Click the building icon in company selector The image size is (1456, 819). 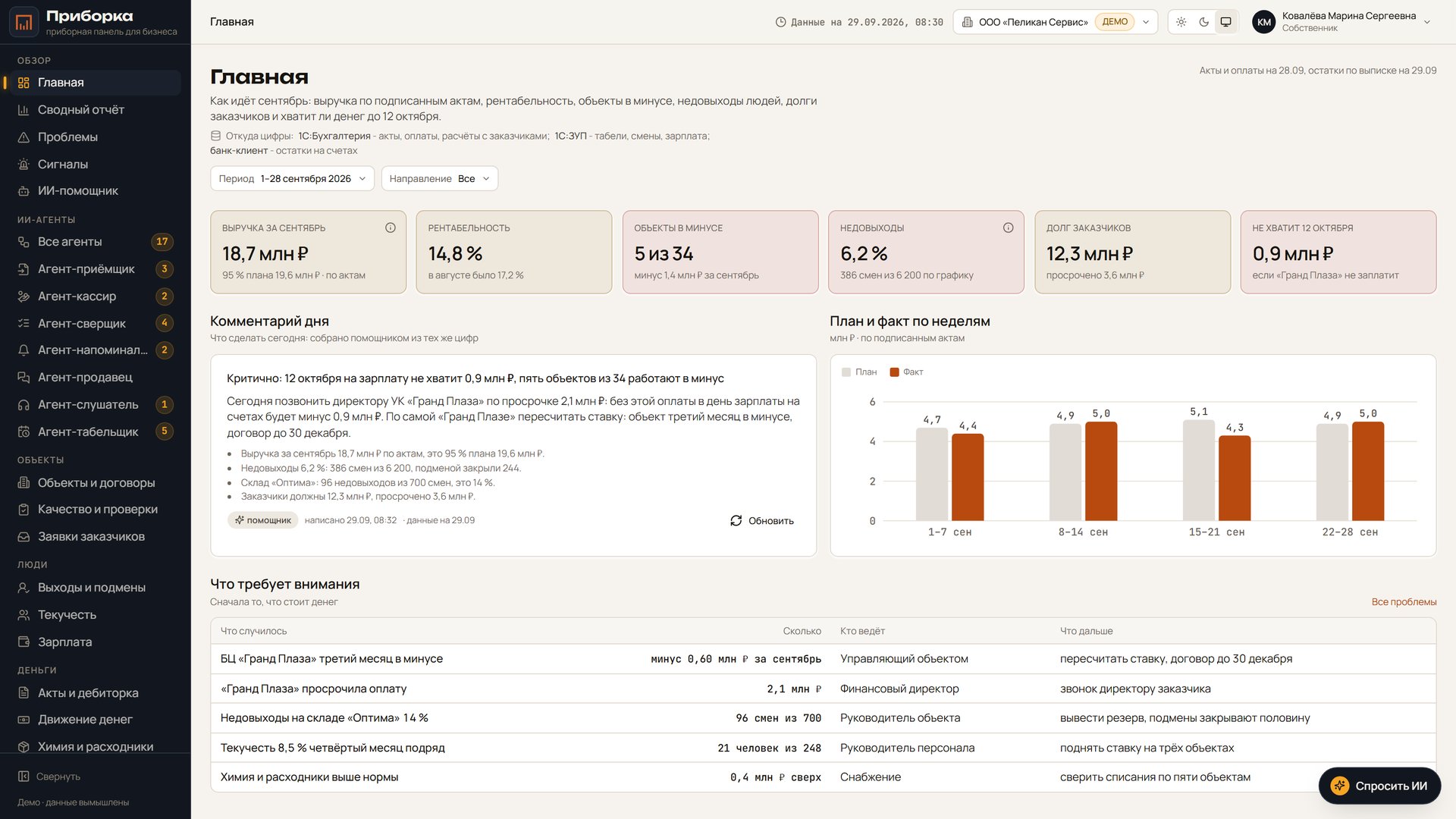tap(968, 22)
